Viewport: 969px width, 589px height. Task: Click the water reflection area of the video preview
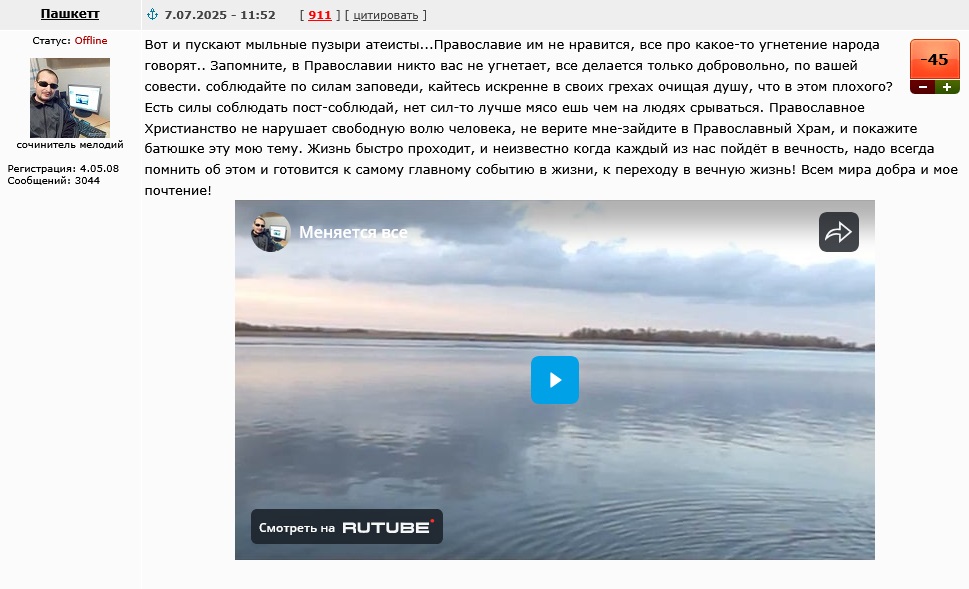point(554,457)
